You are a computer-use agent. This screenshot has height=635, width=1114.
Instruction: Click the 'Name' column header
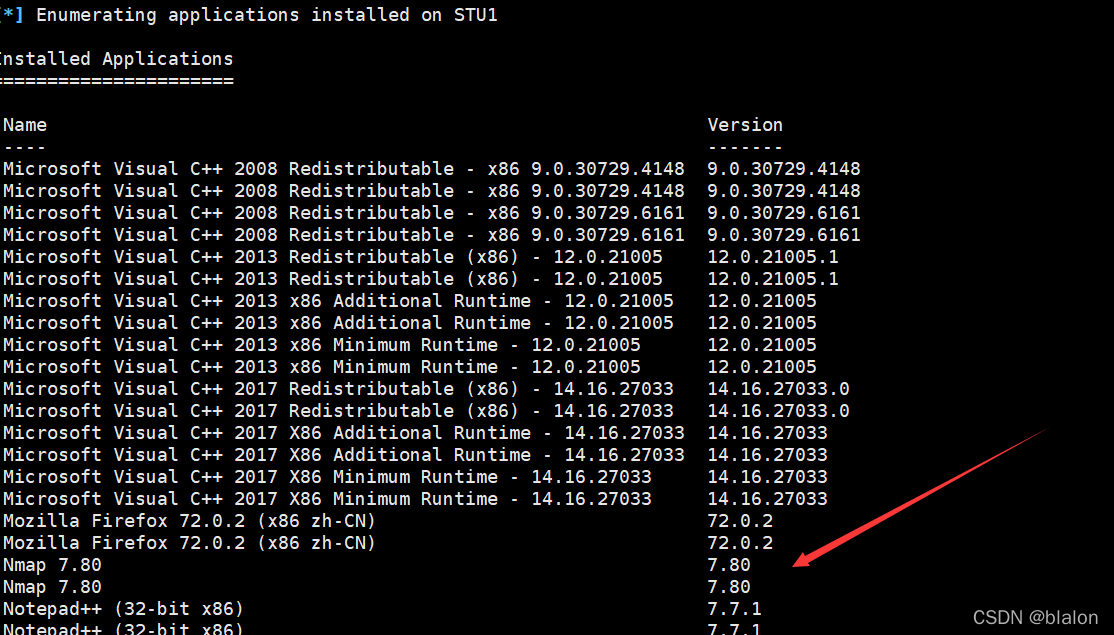click(25, 125)
